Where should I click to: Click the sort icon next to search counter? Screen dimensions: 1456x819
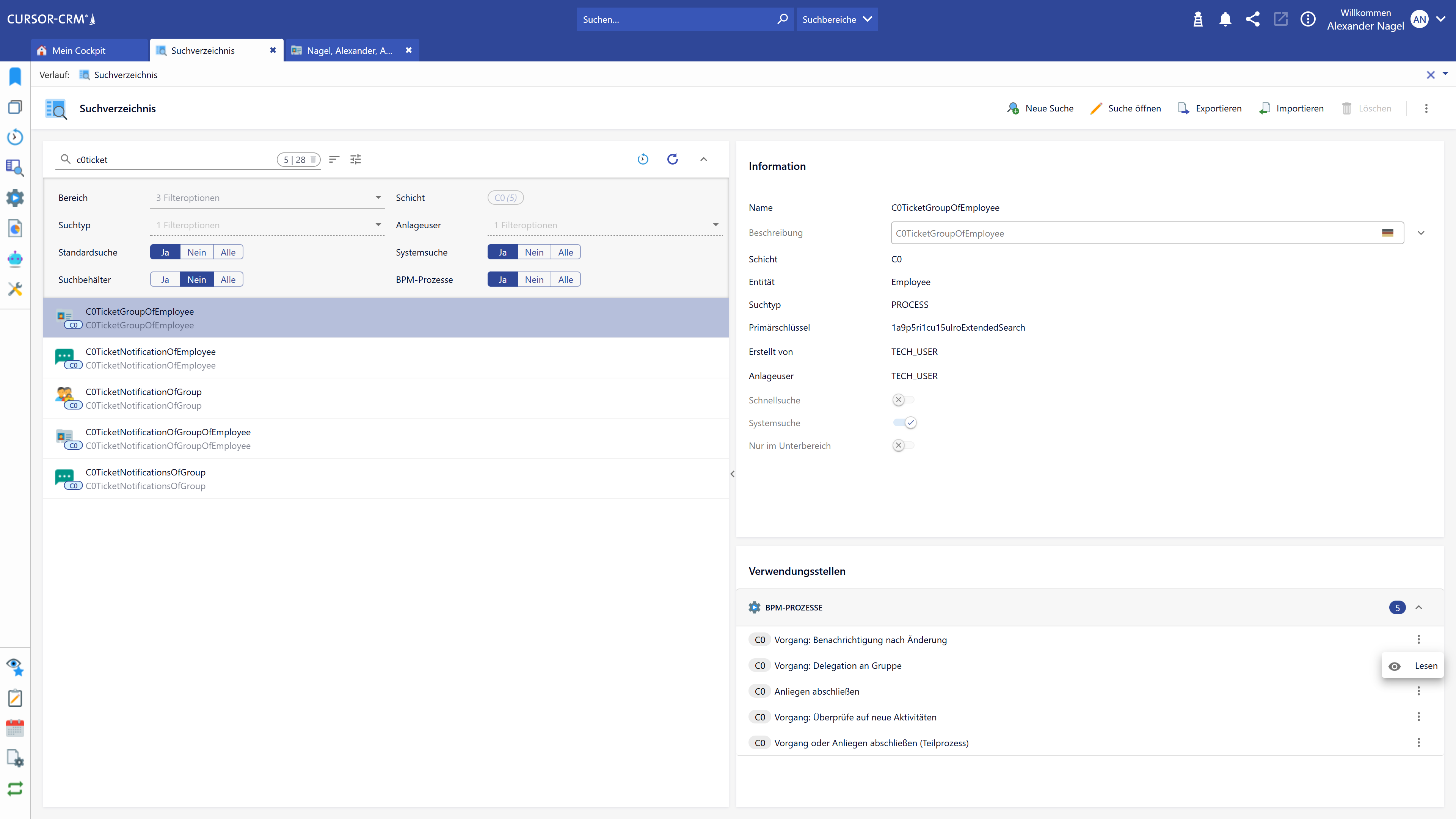click(x=334, y=159)
